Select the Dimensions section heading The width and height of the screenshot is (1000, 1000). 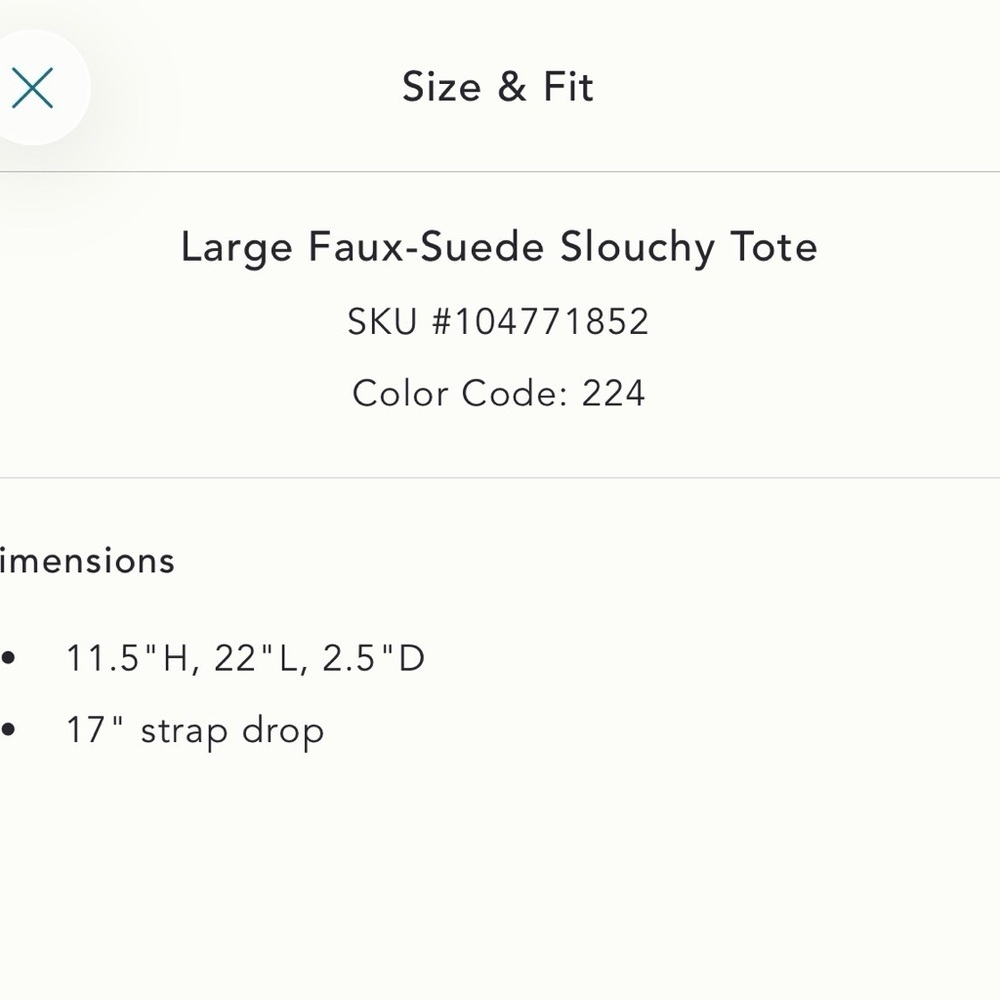coord(87,561)
